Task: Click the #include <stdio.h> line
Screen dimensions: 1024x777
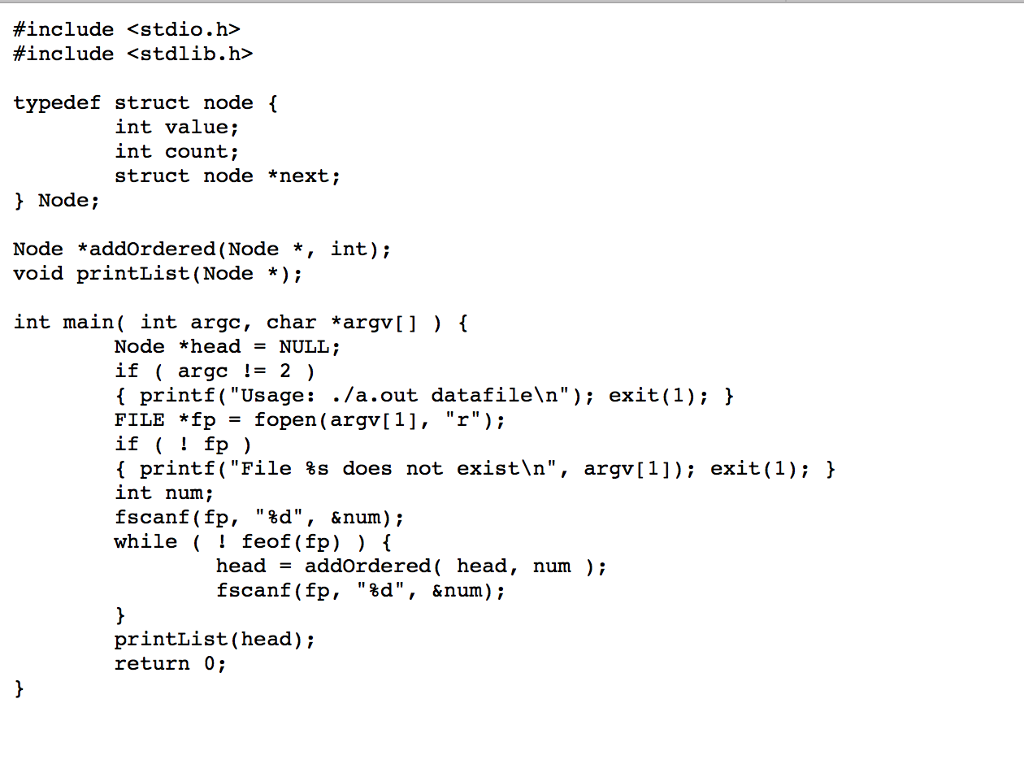Action: [x=127, y=30]
